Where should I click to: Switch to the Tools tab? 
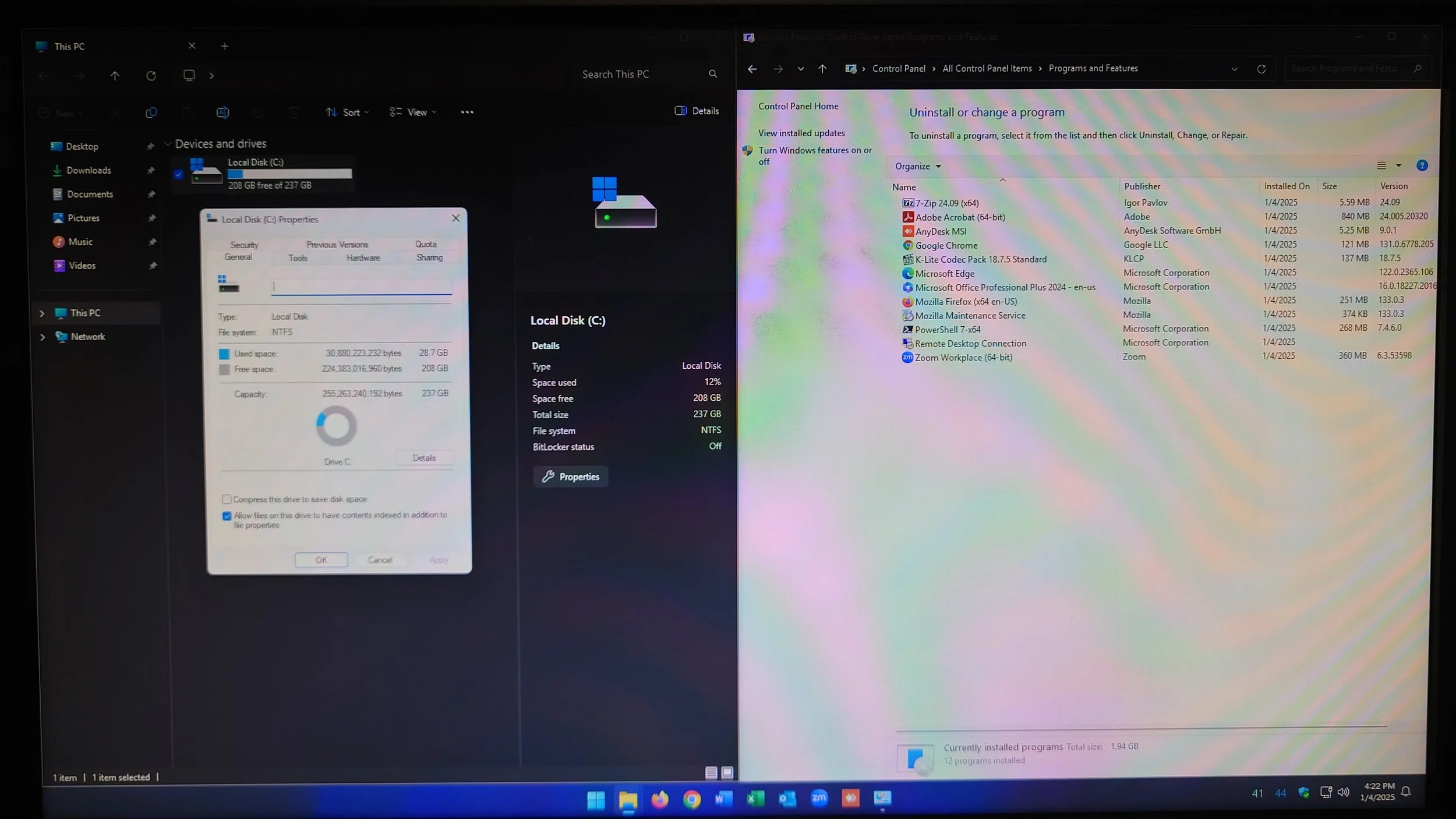pyautogui.click(x=298, y=258)
